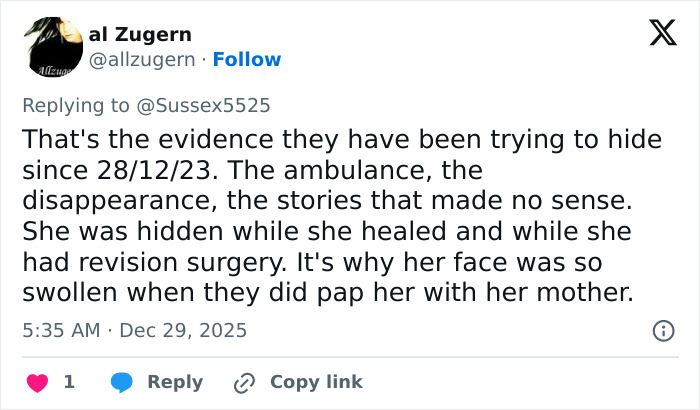This screenshot has height=410, width=700.
Task: Click the chain link icon
Action: pos(244,382)
